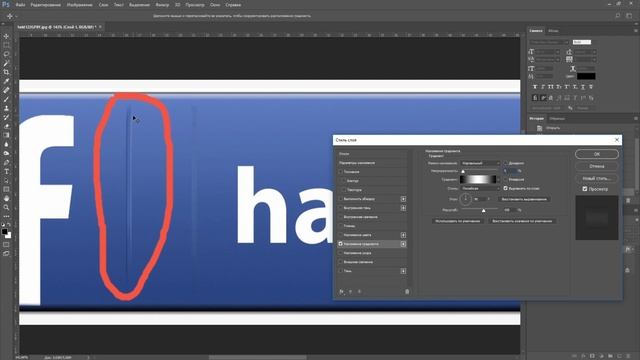Click the trash icon in Layer Style dialog
Viewport: 640px width, 360px height.
407,291
